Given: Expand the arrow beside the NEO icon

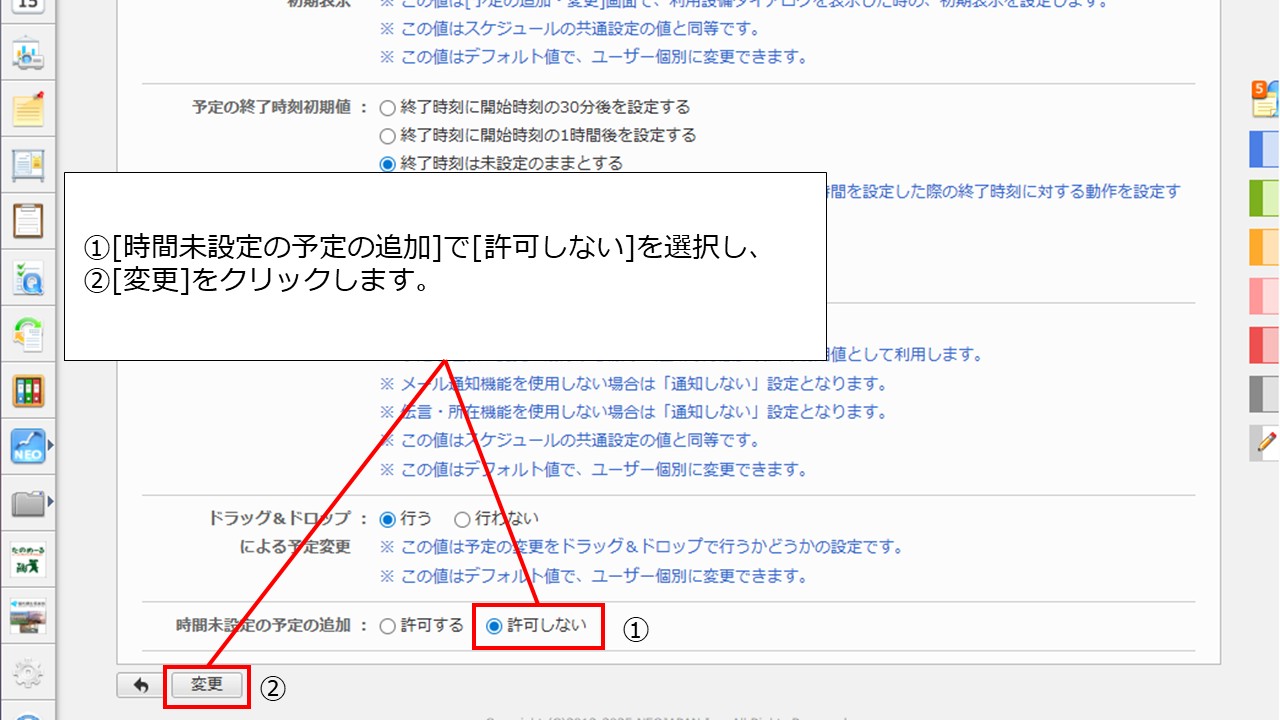Looking at the screenshot, I should click(50, 446).
